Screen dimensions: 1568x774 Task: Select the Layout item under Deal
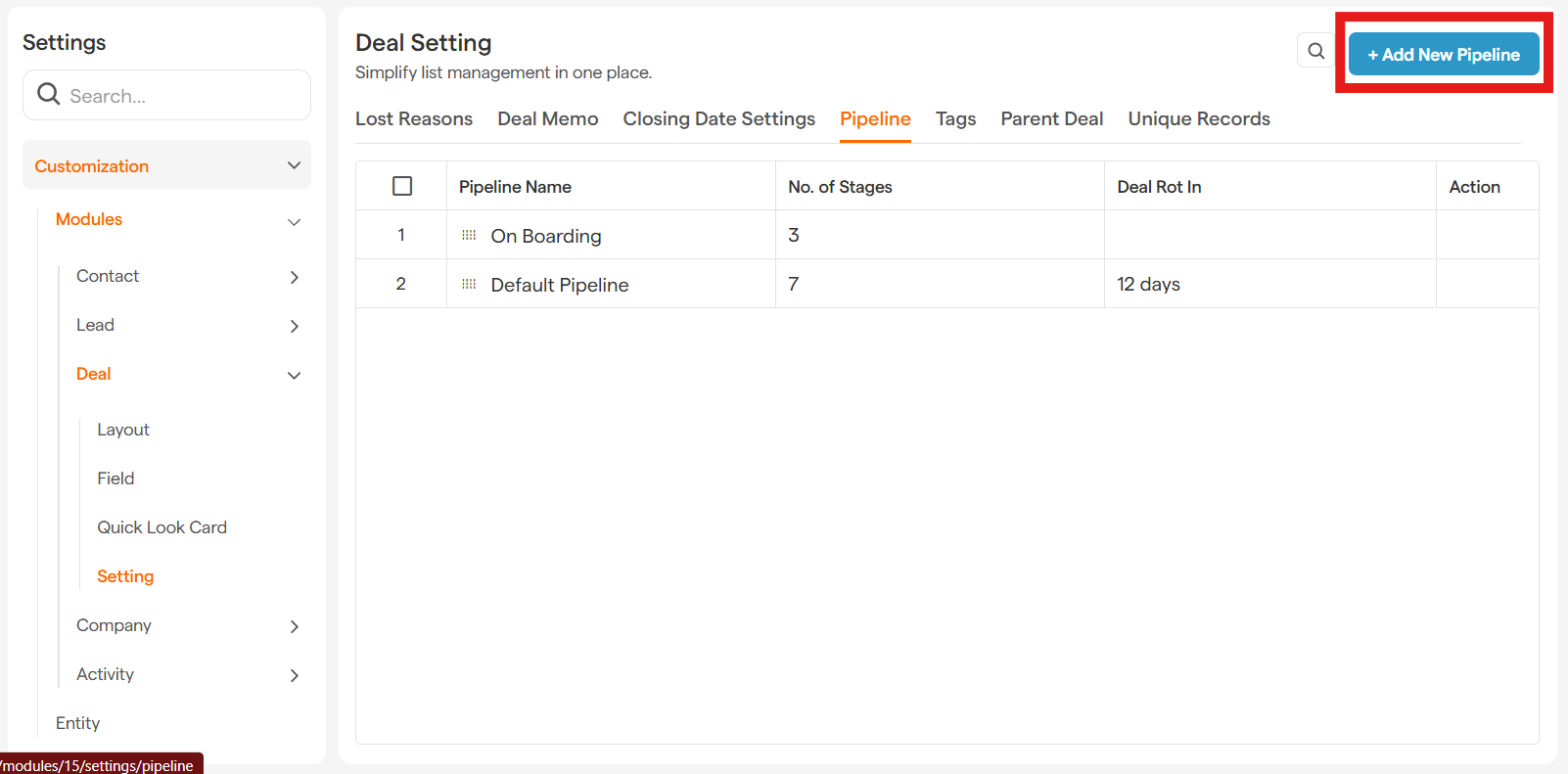[x=123, y=430]
